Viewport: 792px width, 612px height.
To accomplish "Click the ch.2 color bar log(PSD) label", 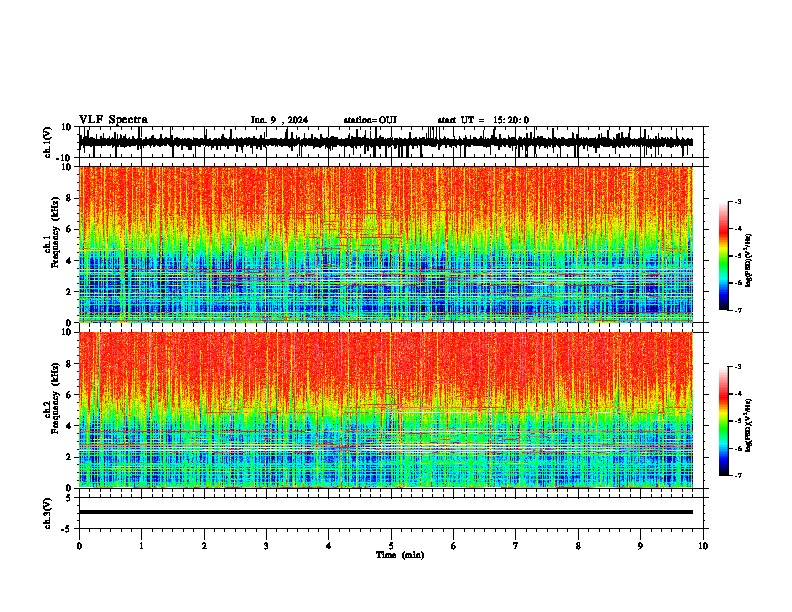I will click(749, 426).
